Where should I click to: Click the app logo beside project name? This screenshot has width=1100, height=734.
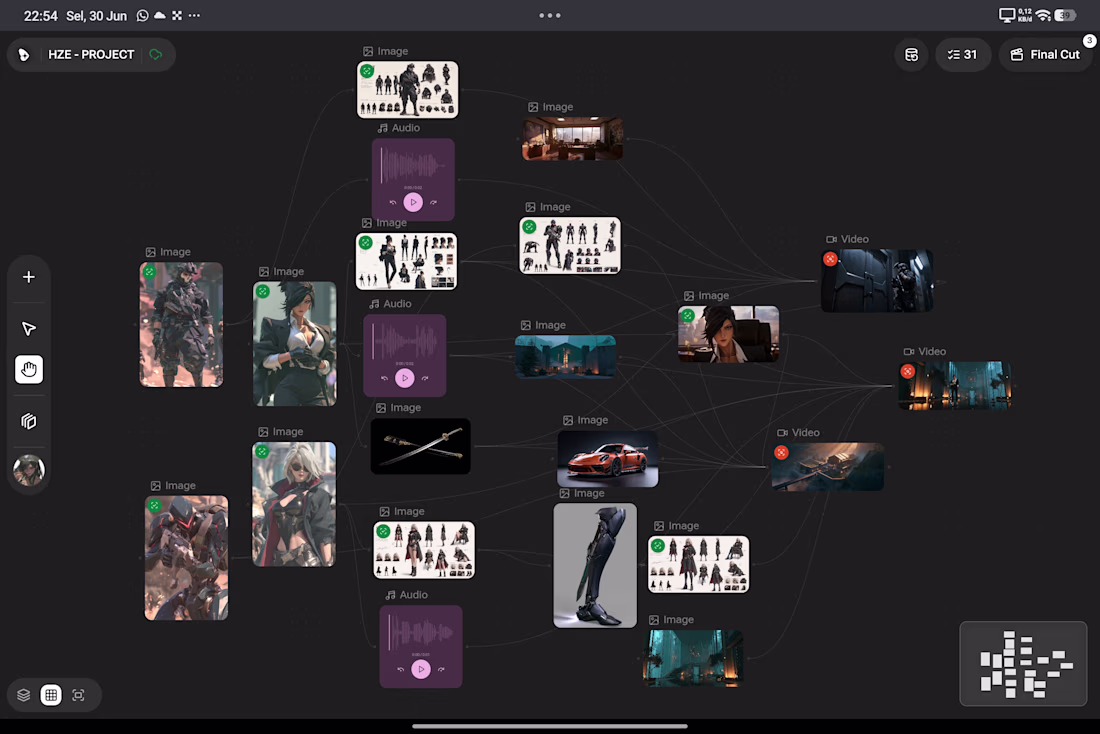coord(24,55)
